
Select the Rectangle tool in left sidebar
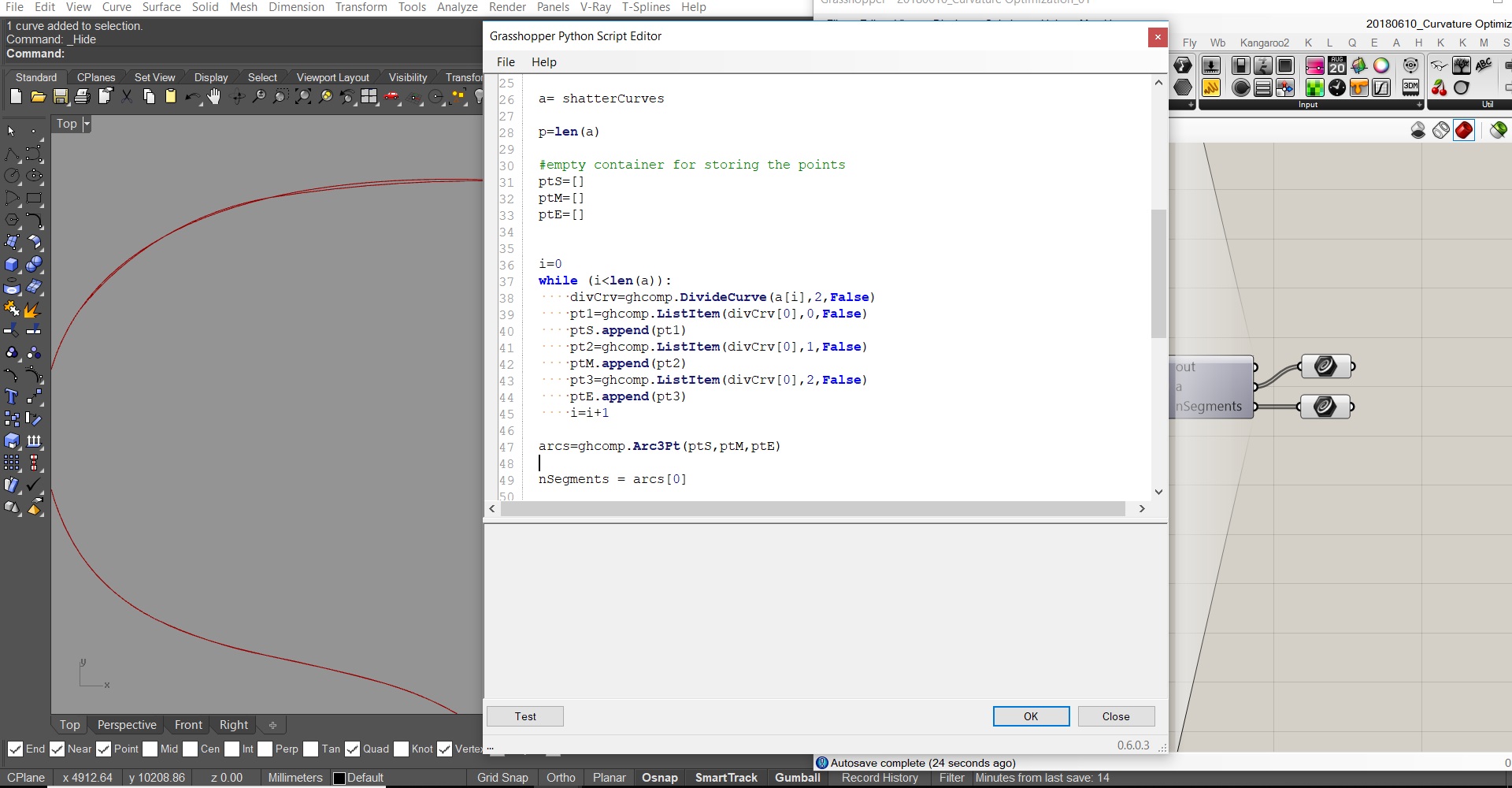[34, 198]
